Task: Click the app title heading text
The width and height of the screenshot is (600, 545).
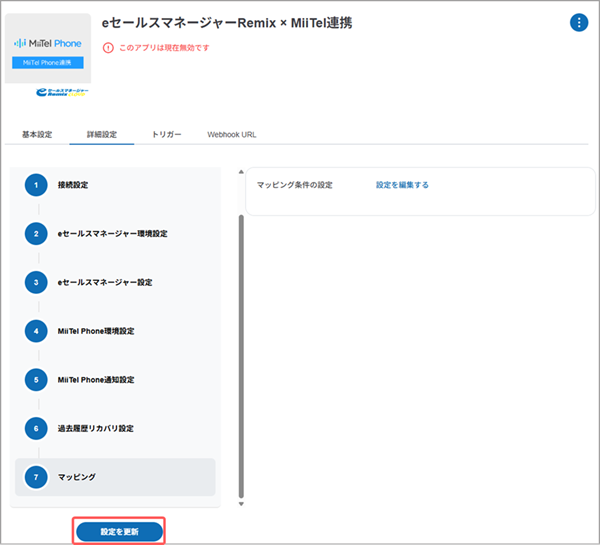Action: coord(227,23)
